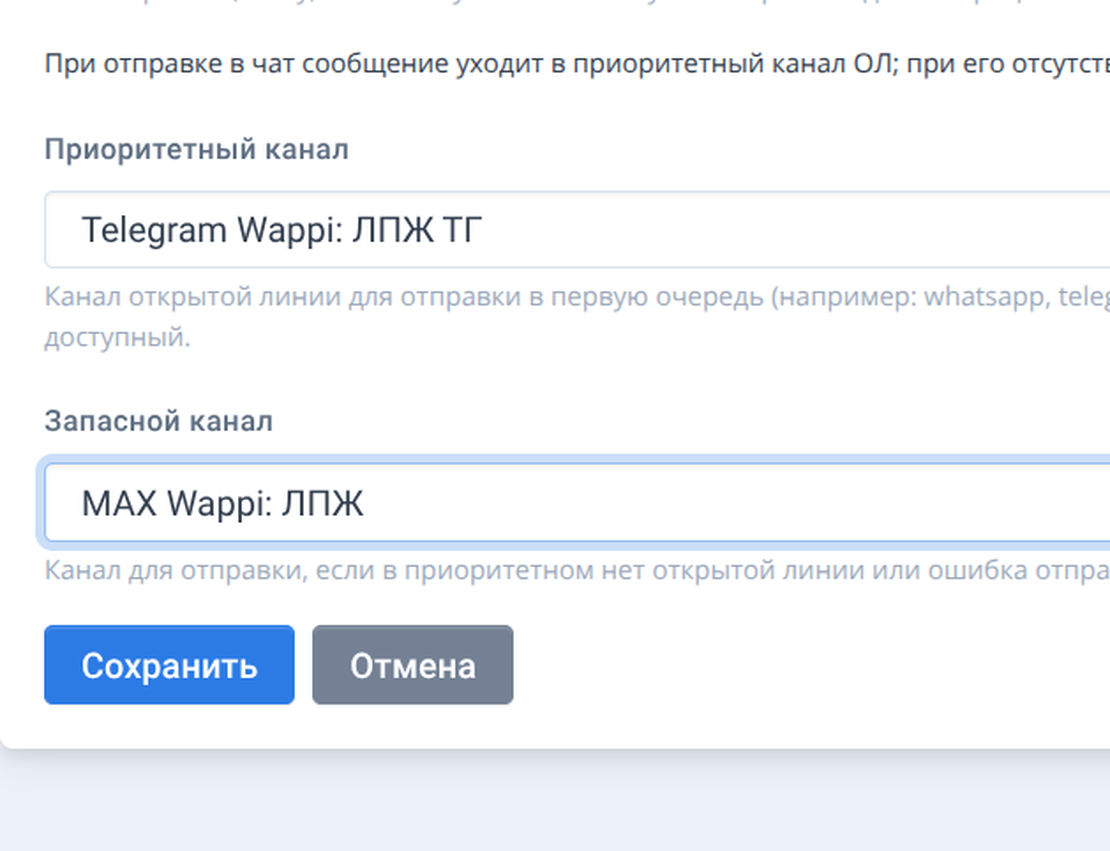Click the "Запасной канал" field label
Screen dimensions: 1110x851
(158, 421)
